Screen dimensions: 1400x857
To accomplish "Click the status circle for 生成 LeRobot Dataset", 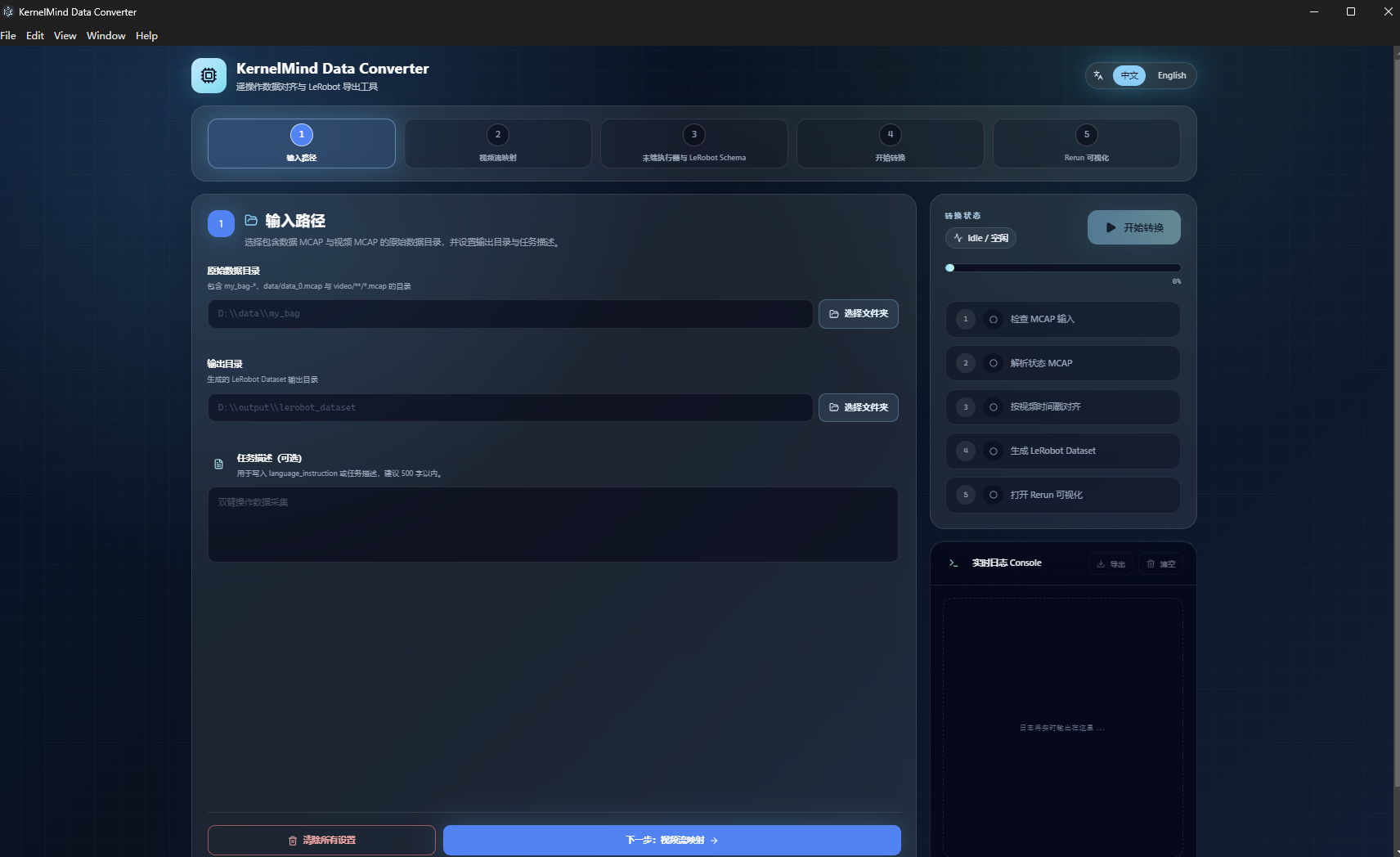I will (x=994, y=451).
